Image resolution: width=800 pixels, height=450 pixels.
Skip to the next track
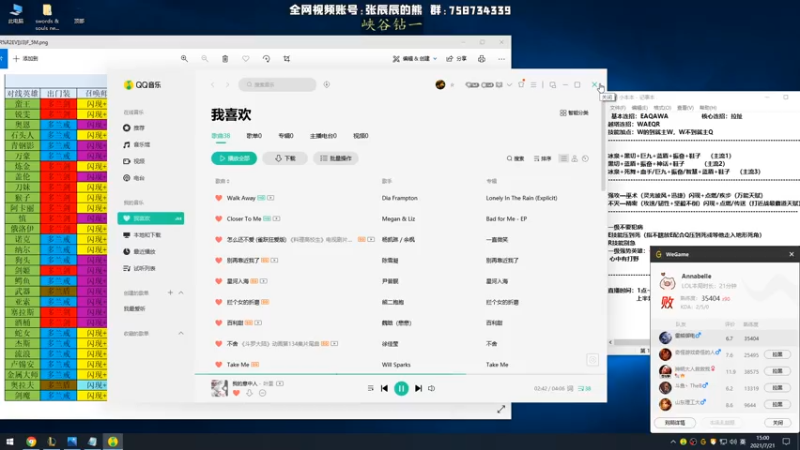pos(418,388)
